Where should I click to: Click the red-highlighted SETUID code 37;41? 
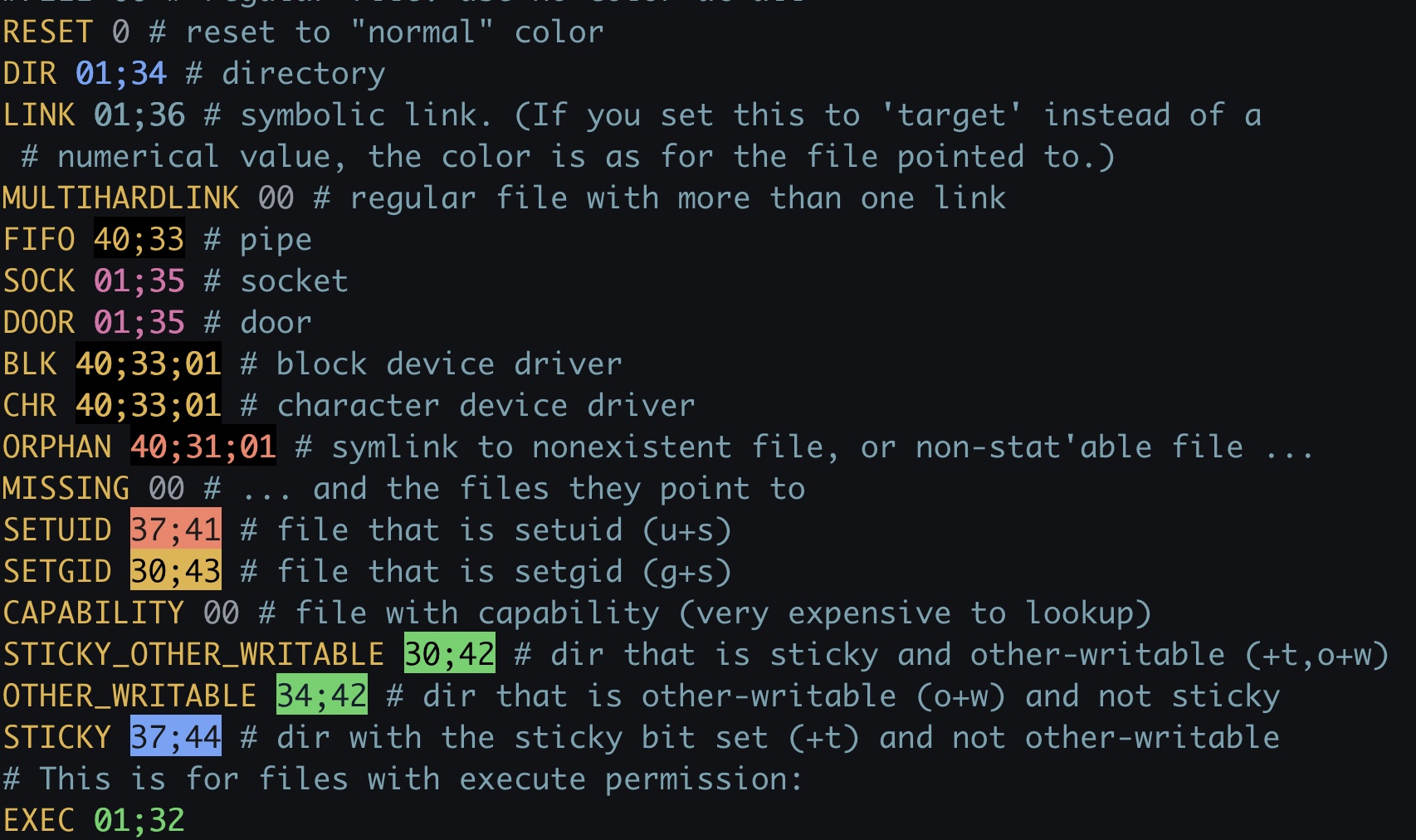175,530
